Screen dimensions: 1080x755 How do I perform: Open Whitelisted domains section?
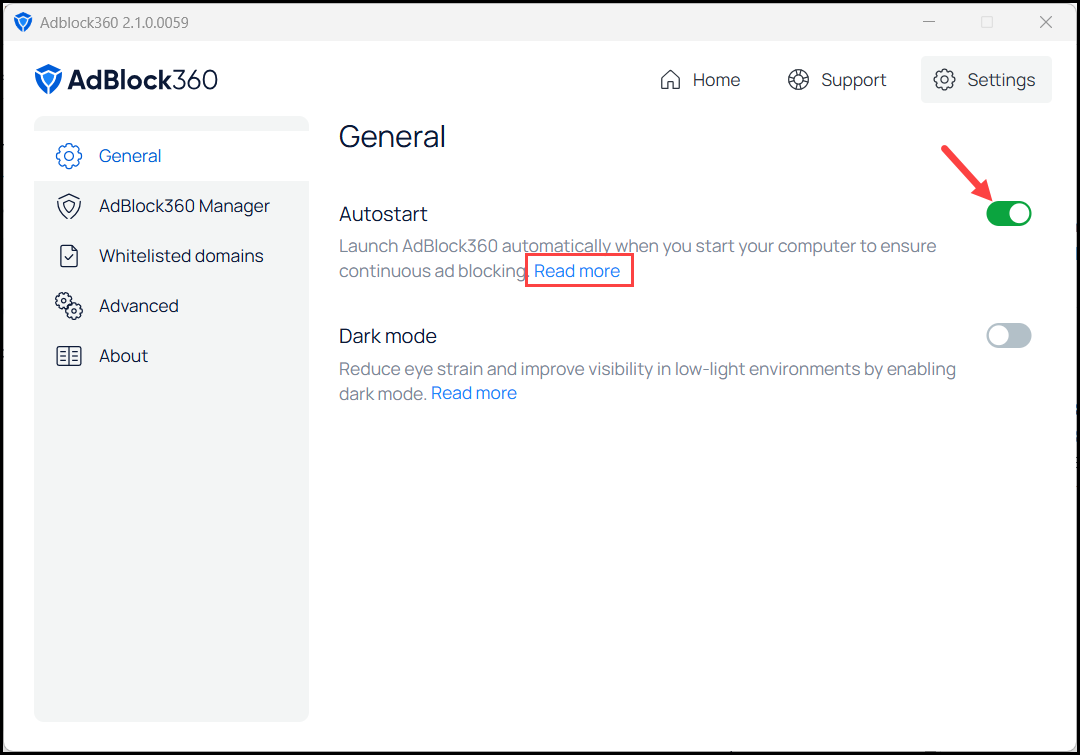point(172,256)
